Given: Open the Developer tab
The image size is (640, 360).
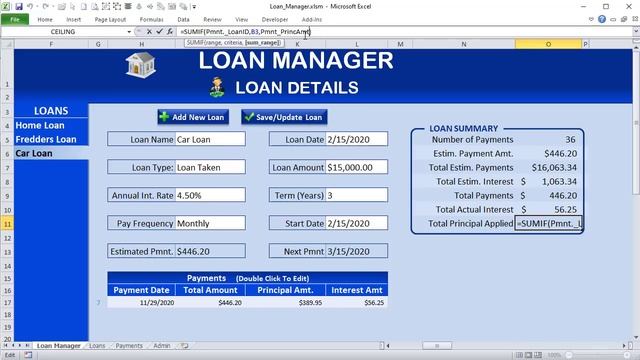Looking at the screenshot, I should [x=275, y=19].
